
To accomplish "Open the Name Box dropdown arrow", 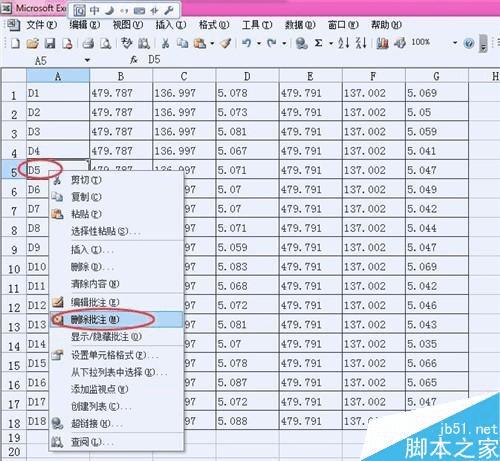I will 87,60.
